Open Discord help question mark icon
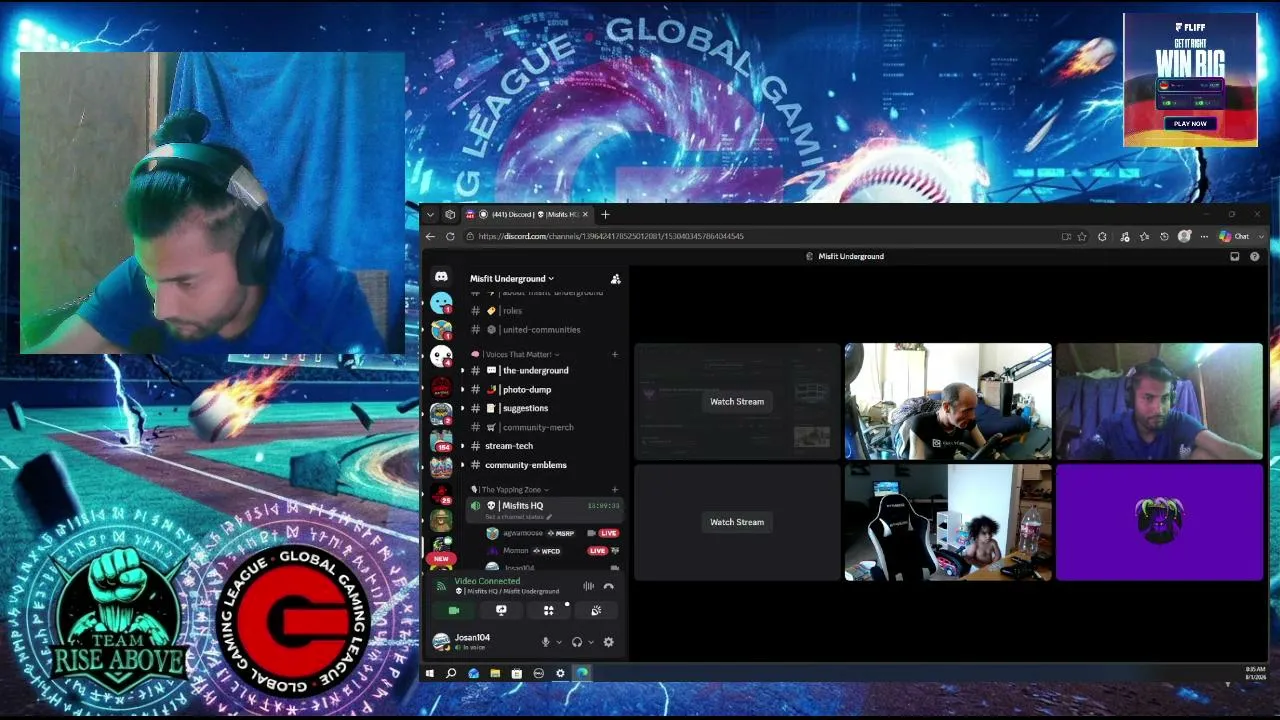Viewport: 1280px width, 720px height. (1254, 257)
